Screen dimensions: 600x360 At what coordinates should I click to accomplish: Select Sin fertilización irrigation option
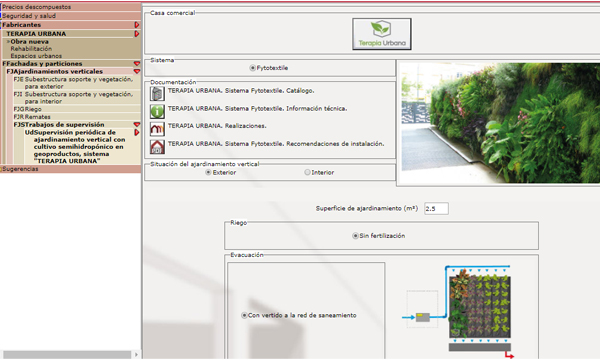tap(355, 236)
